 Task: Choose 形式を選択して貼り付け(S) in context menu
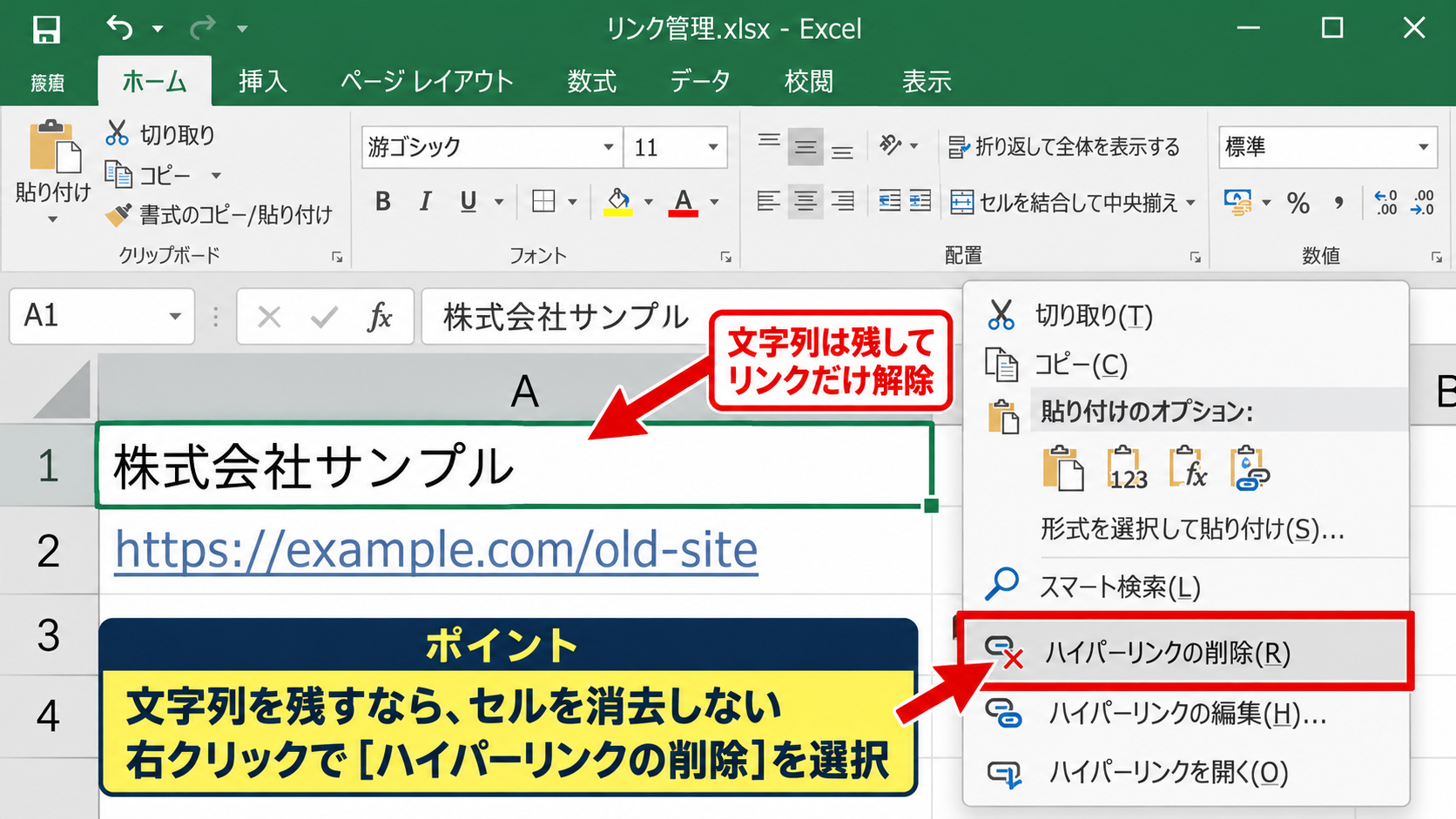pyautogui.click(x=1192, y=528)
